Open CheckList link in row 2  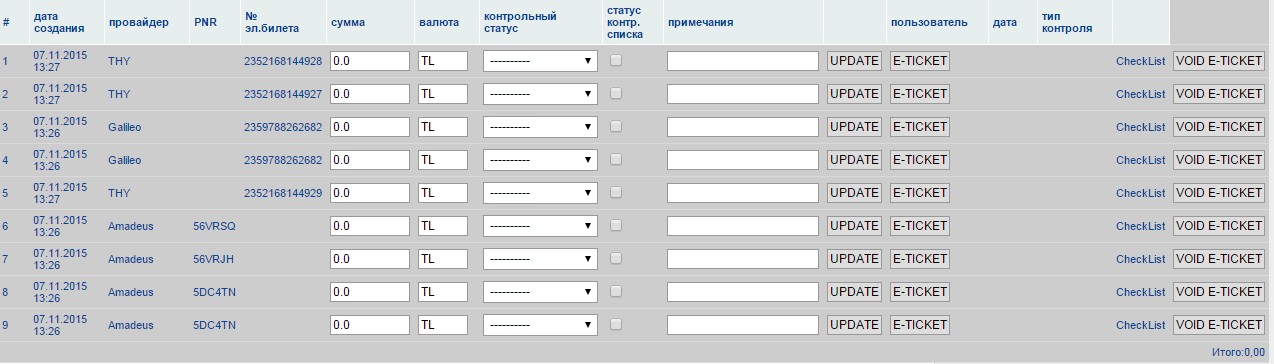[1141, 94]
